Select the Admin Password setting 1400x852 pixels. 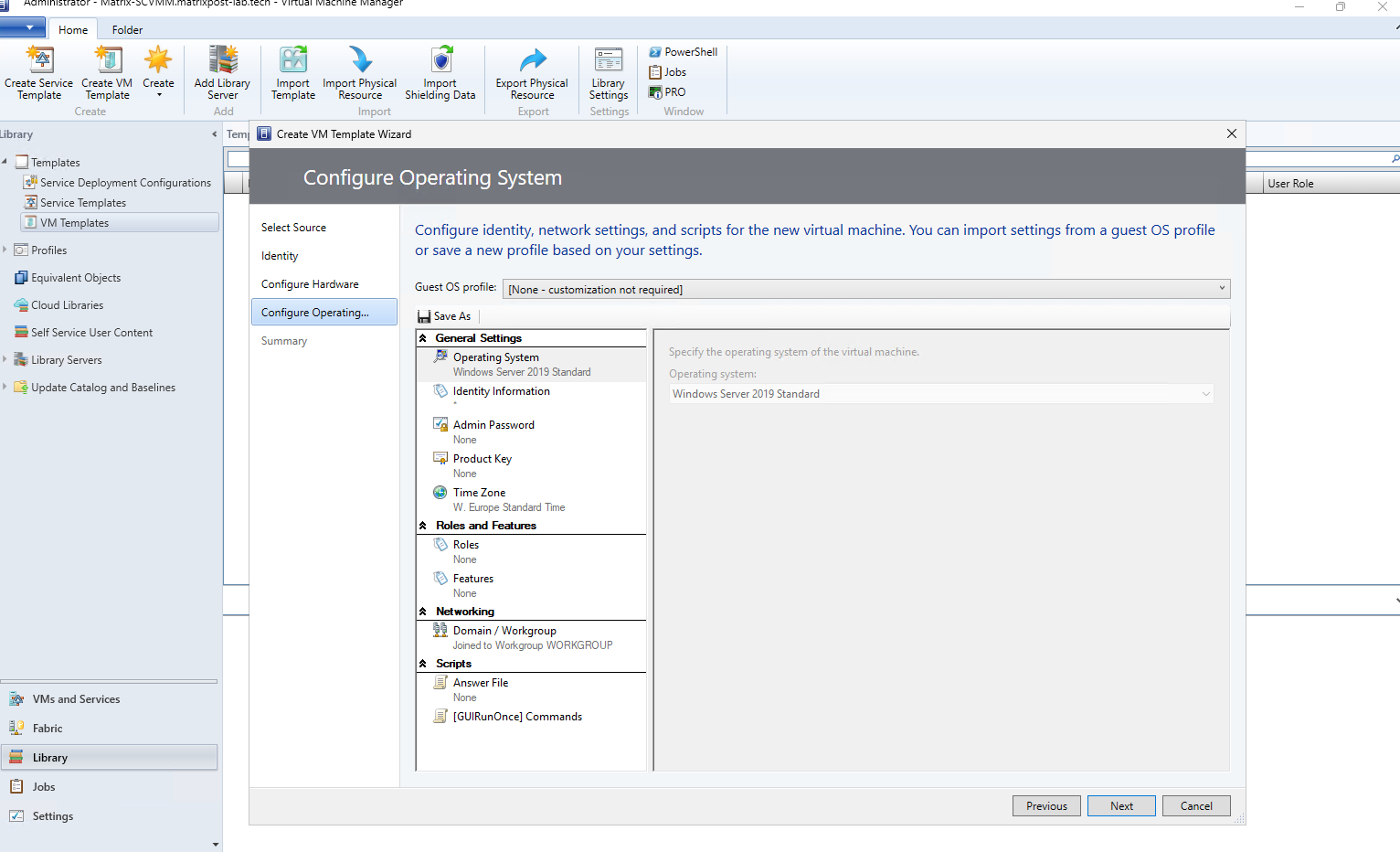click(532, 431)
